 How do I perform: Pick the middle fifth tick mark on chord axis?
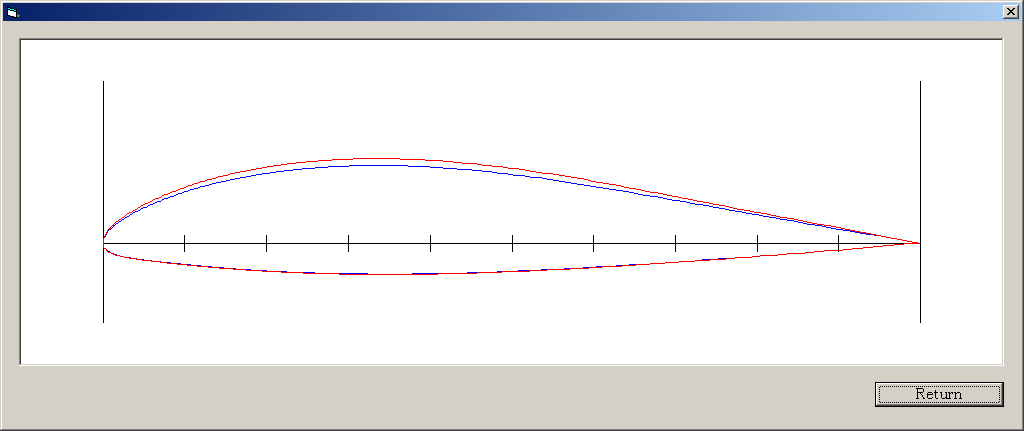512,242
